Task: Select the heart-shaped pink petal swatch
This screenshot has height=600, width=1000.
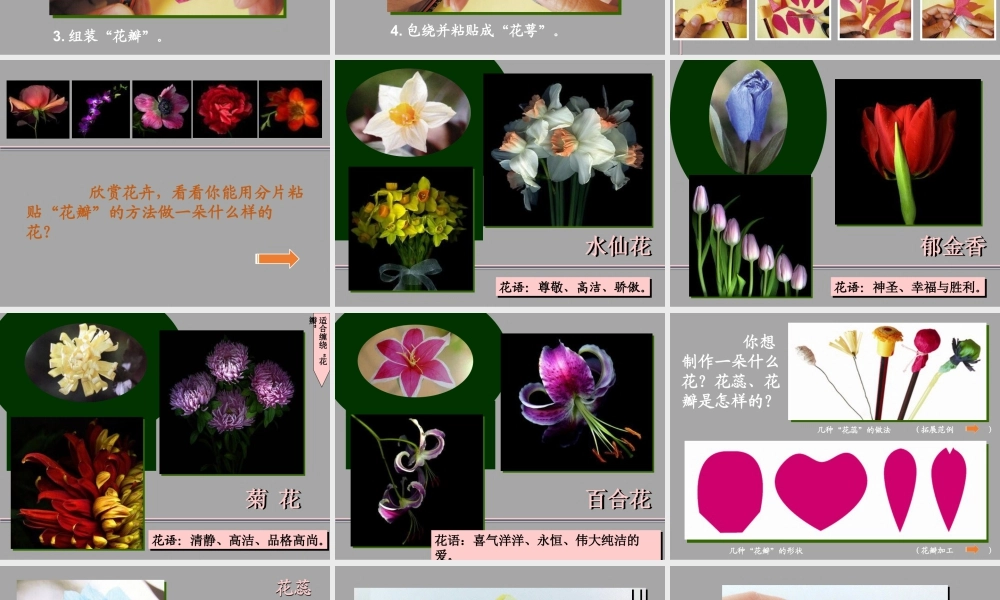Action: coord(822,488)
